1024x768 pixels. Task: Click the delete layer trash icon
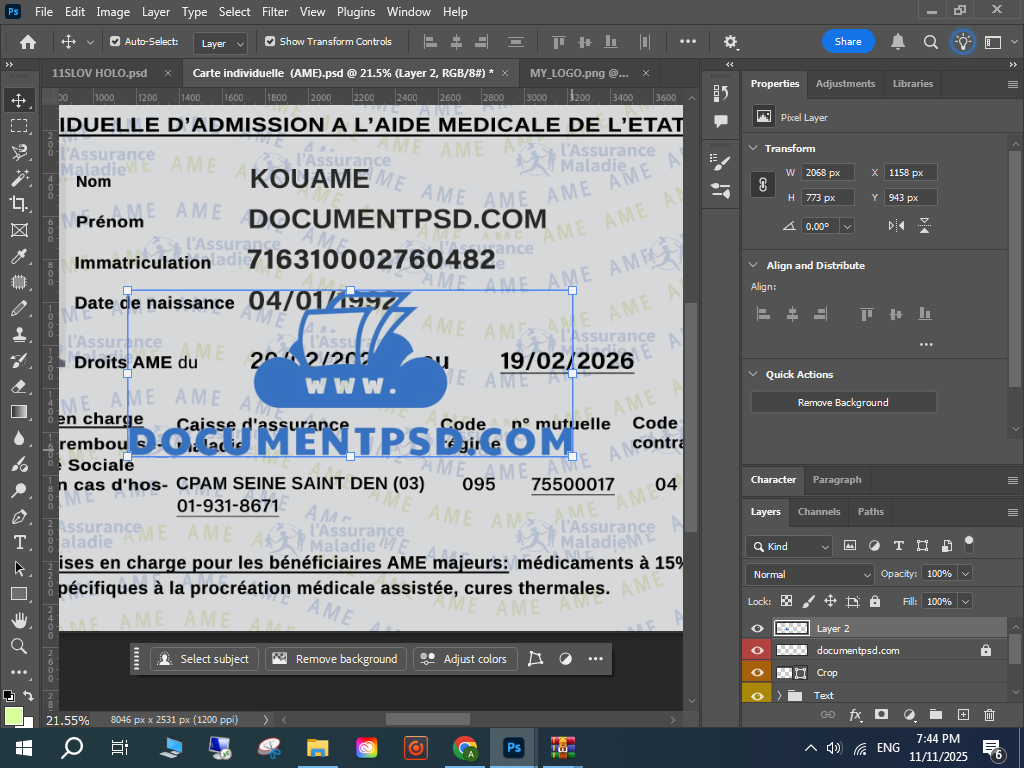(x=989, y=715)
